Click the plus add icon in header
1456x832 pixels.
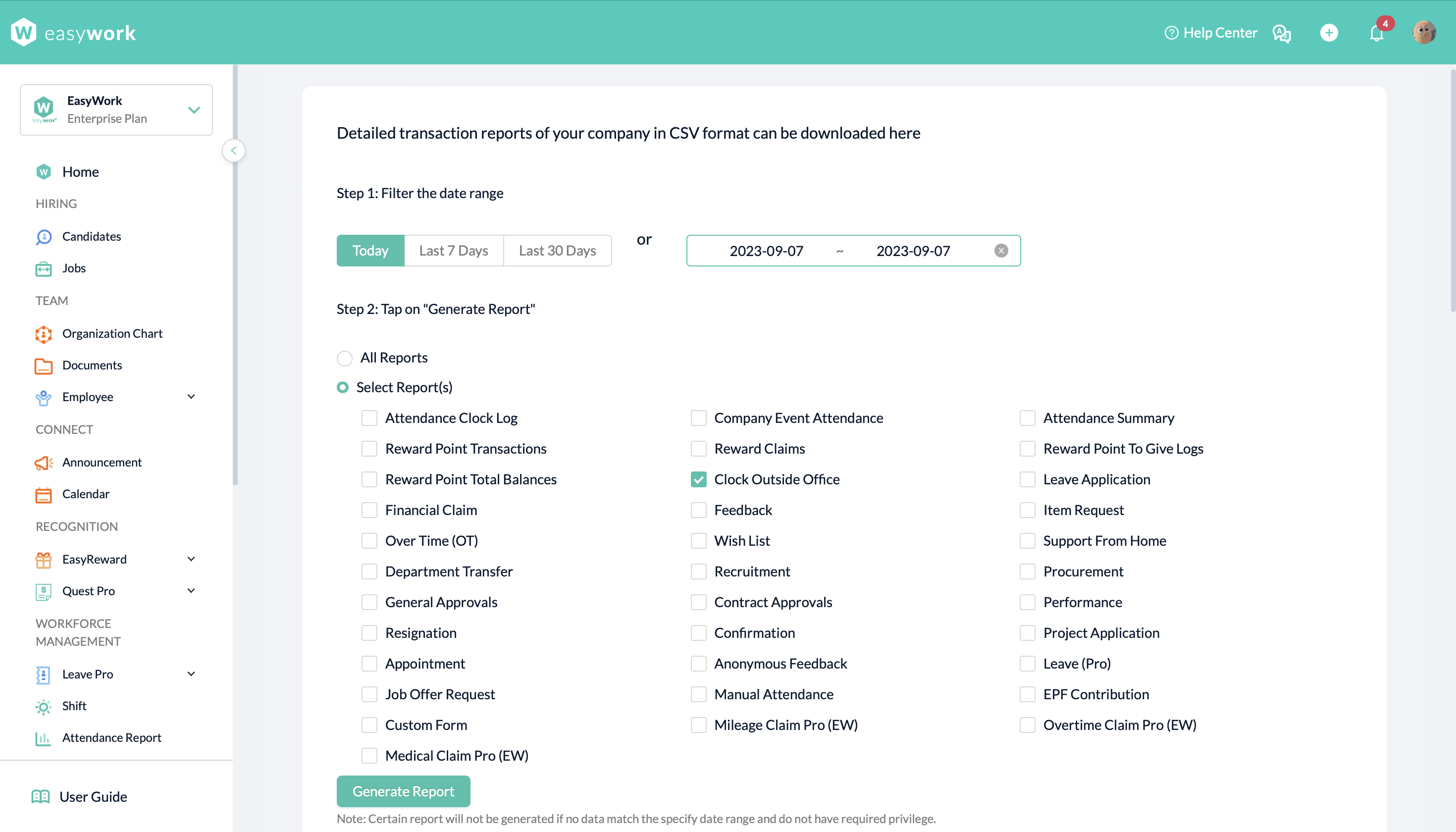pyautogui.click(x=1329, y=33)
